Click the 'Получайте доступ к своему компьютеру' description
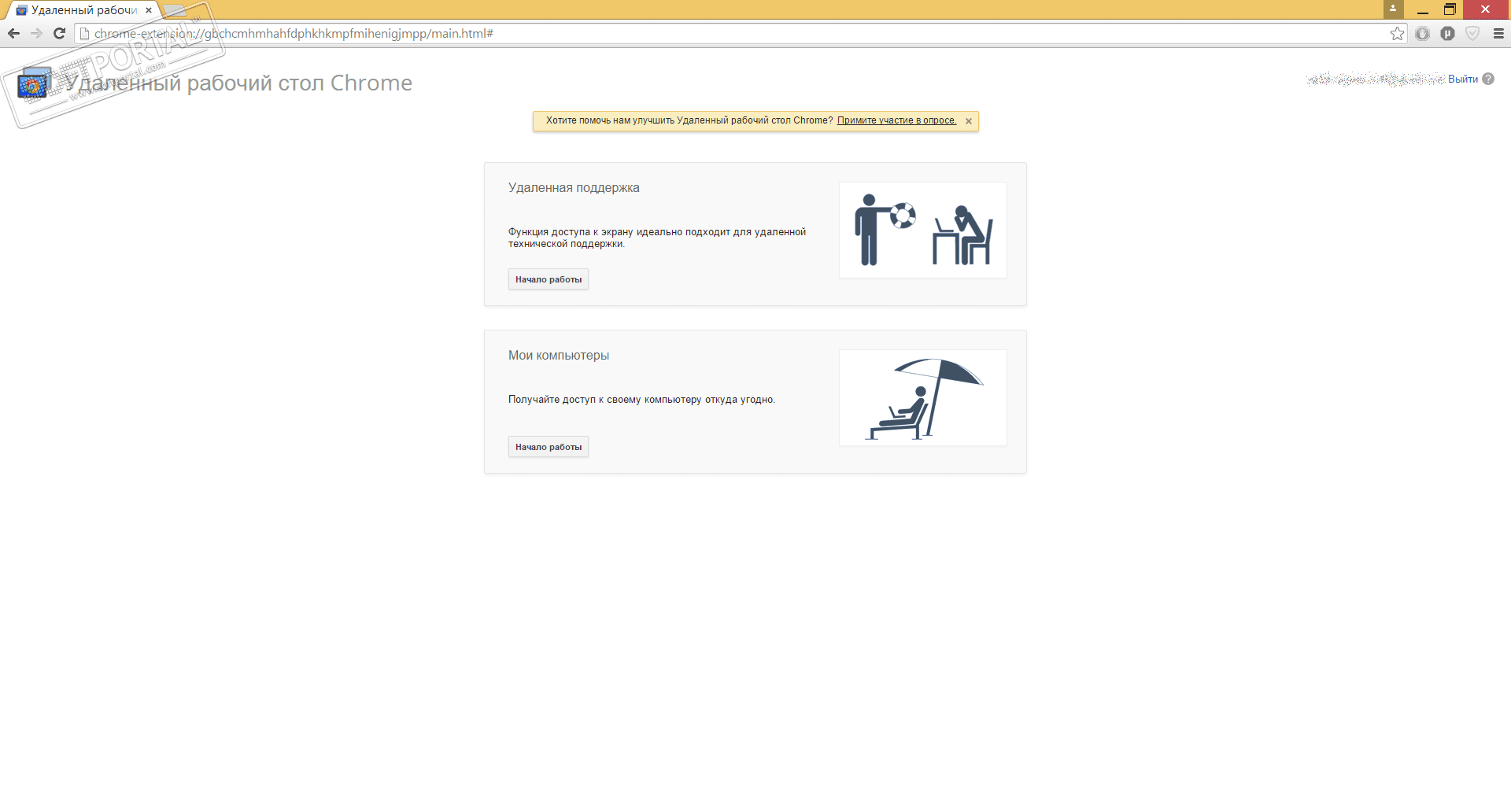Screen dimensions: 1511x812 [641, 400]
